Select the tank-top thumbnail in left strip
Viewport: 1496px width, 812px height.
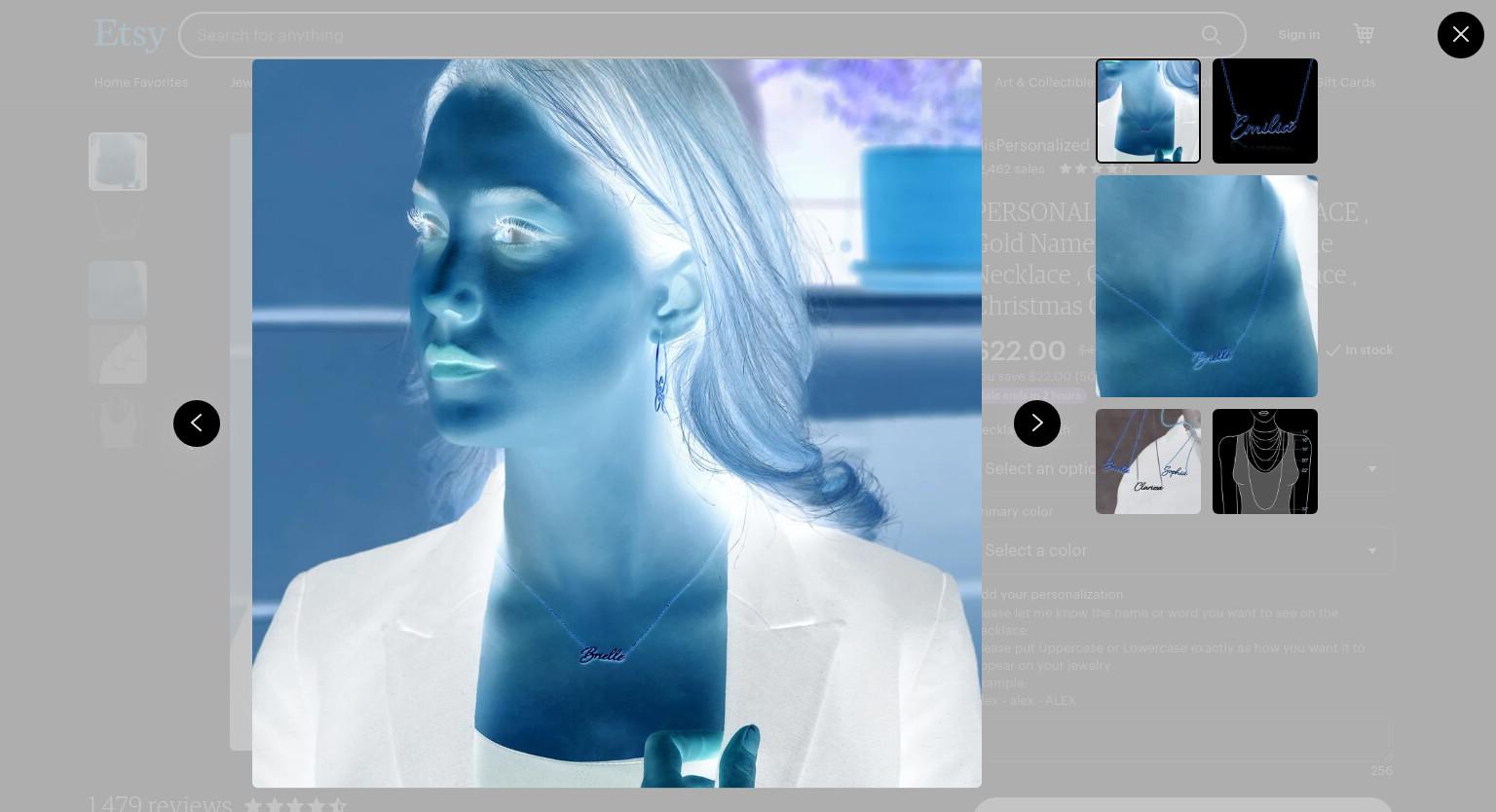click(x=118, y=419)
